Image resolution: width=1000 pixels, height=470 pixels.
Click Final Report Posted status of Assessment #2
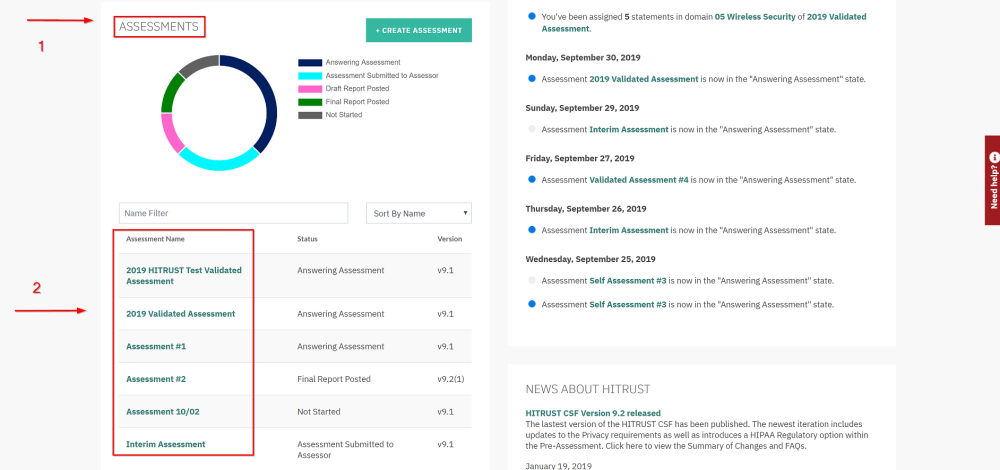[x=334, y=379]
